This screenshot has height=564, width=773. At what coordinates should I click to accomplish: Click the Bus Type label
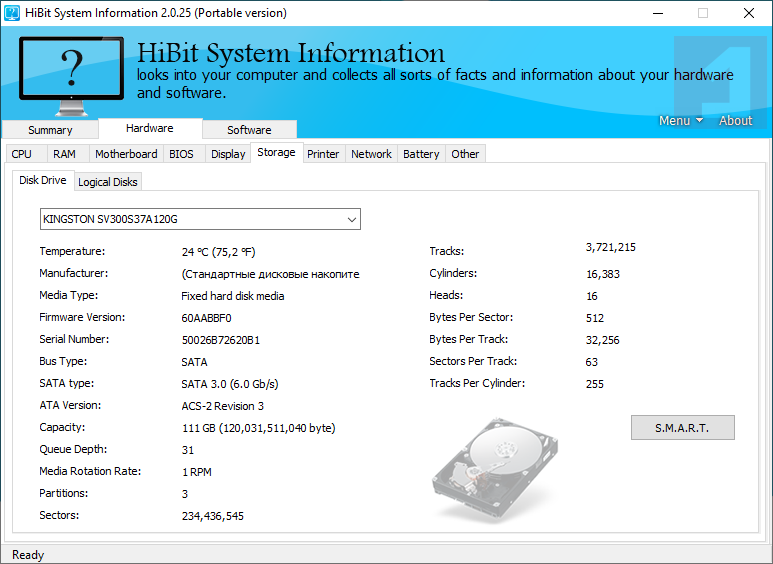63,361
